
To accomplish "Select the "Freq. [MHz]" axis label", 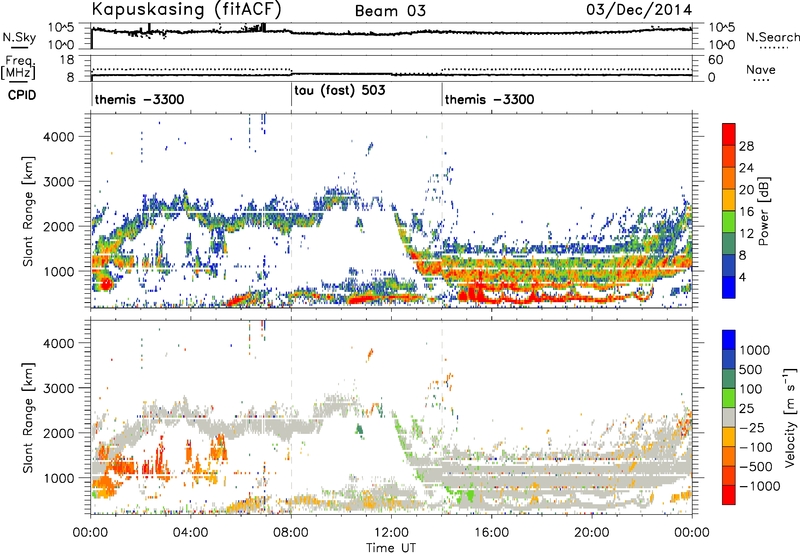I will (x=18, y=67).
